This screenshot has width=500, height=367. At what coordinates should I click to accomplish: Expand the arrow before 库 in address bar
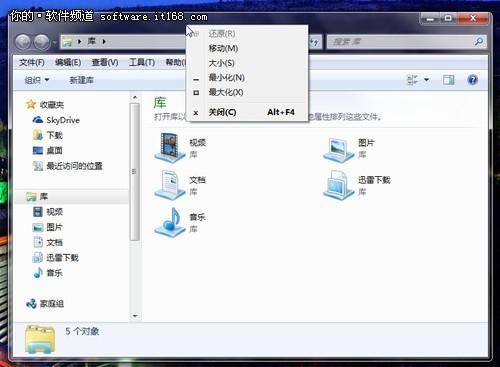(x=80, y=42)
